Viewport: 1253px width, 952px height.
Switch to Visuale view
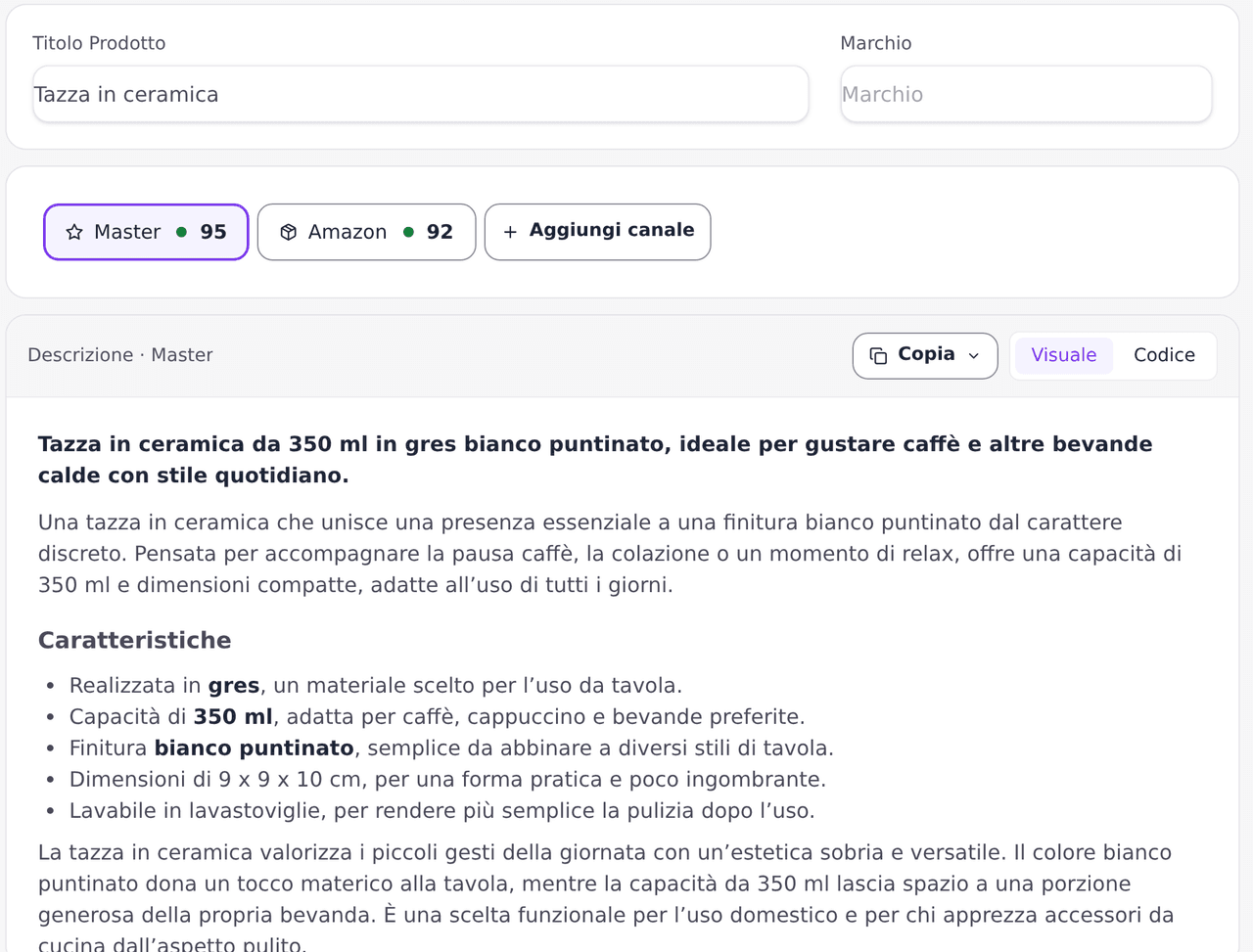click(1063, 355)
